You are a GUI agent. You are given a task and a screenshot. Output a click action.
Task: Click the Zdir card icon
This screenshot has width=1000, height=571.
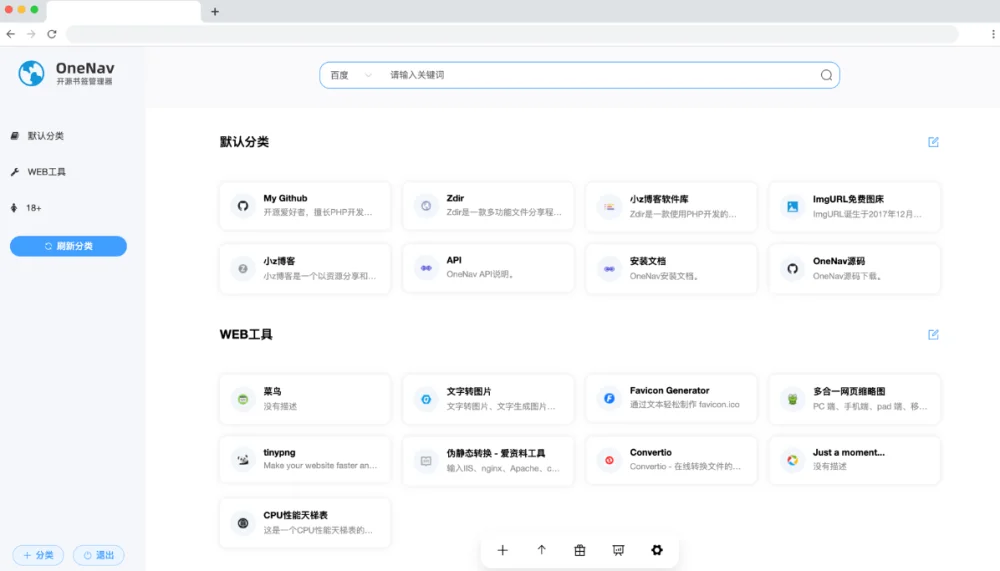click(426, 205)
